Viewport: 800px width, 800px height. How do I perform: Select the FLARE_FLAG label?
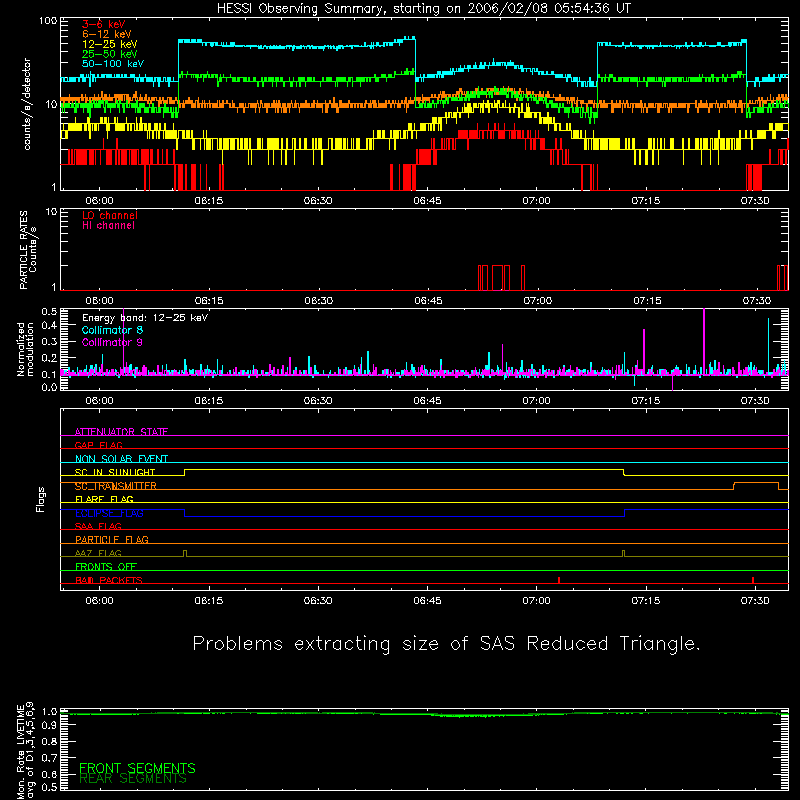pos(104,499)
